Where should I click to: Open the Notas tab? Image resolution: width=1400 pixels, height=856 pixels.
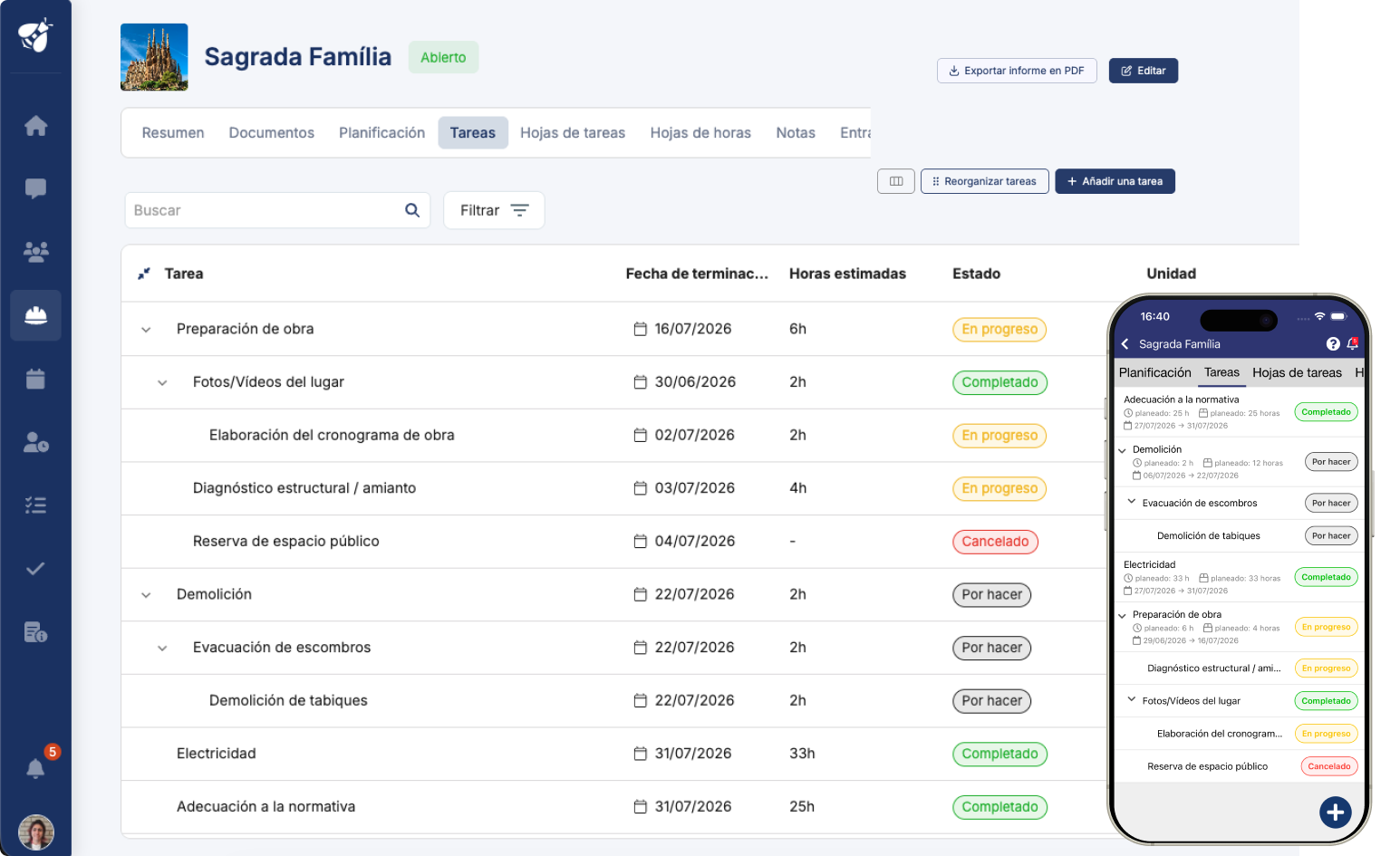[796, 133]
